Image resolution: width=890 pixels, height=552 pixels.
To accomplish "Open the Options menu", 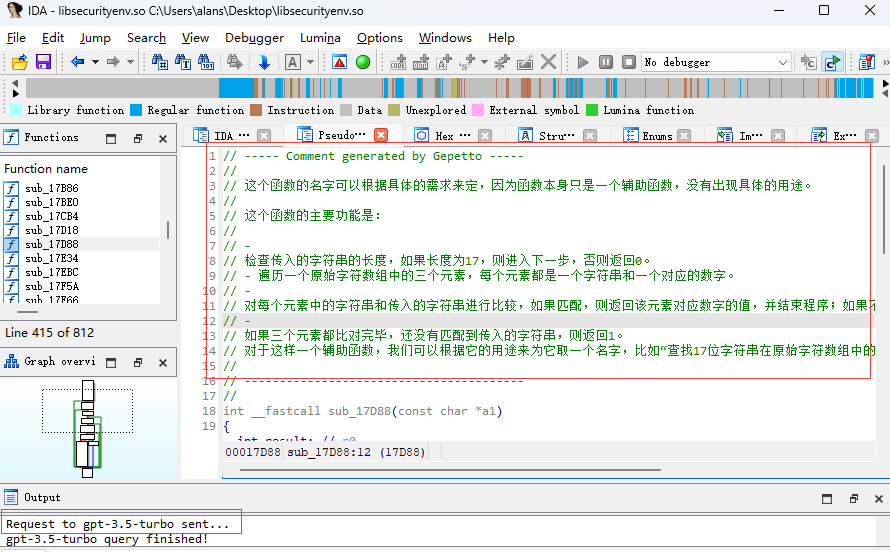I will [379, 38].
